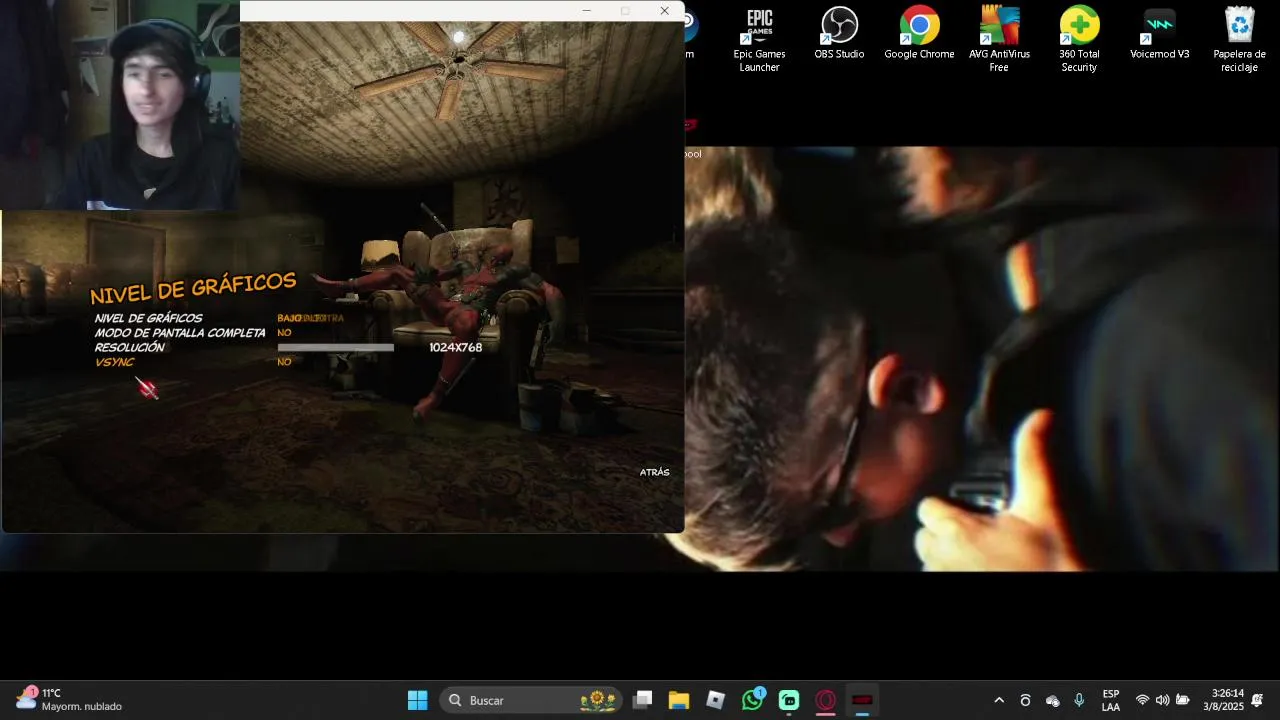Image resolution: width=1280 pixels, height=720 pixels.
Task: Select the Nivel de gráficos option row
Action: (x=148, y=318)
